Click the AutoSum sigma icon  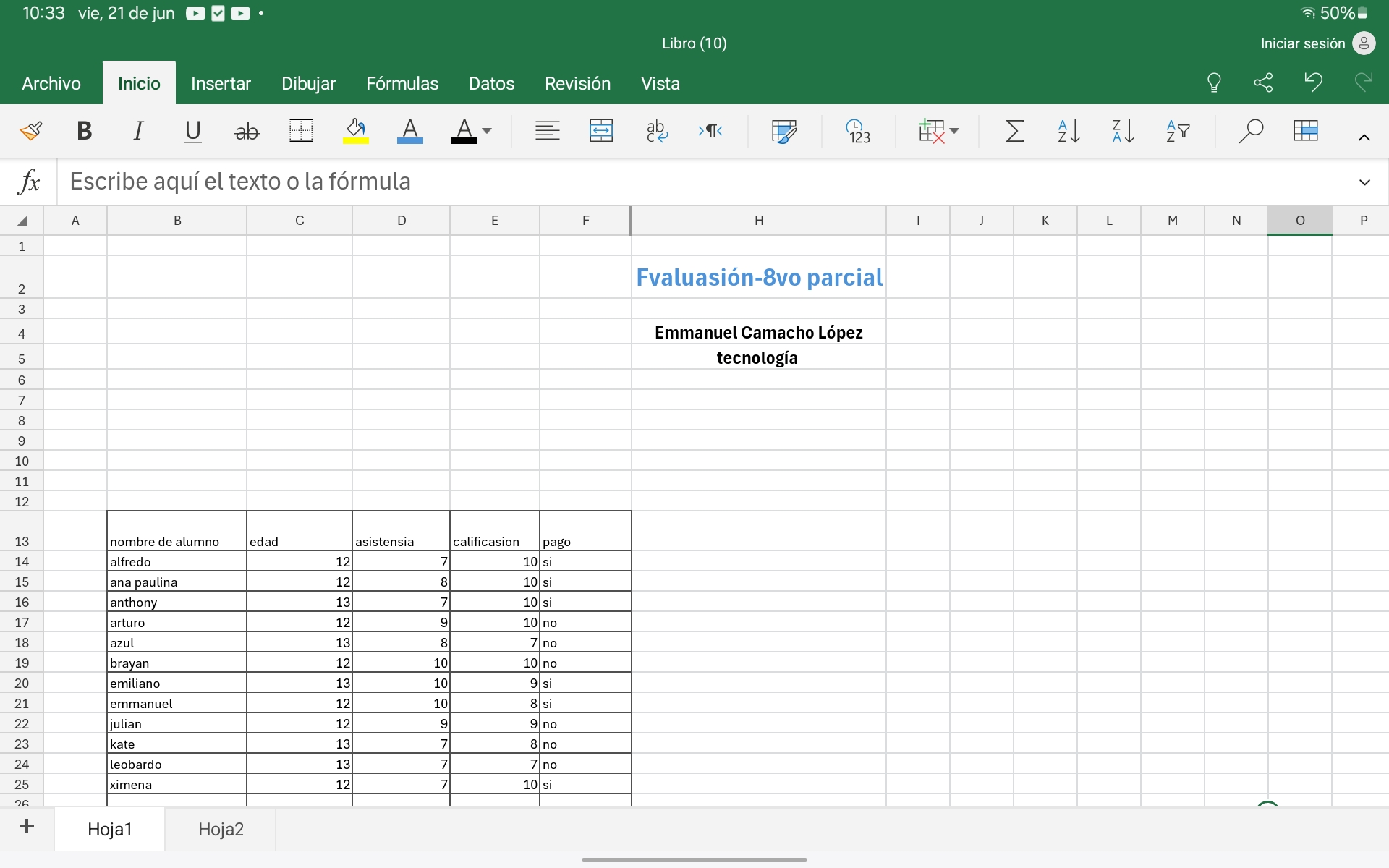click(1014, 131)
